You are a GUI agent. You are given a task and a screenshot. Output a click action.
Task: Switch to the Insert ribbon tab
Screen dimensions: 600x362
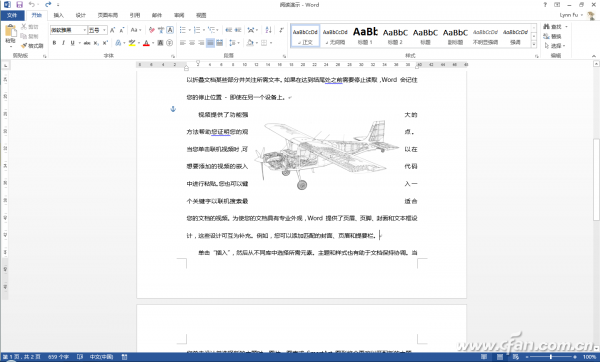point(59,15)
